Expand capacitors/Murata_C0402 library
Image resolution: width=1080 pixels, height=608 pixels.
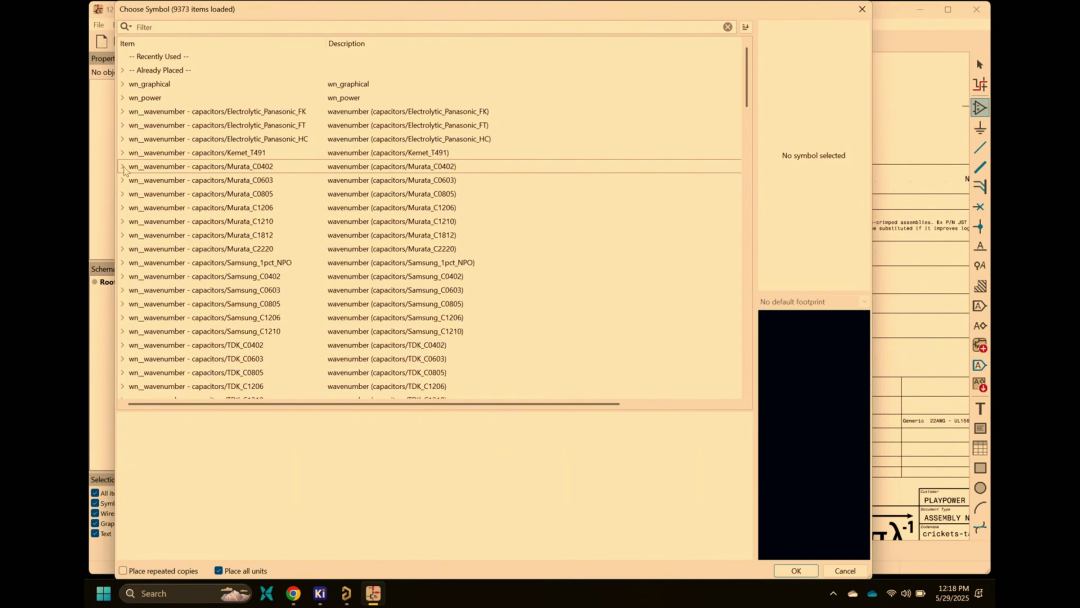[123, 167]
